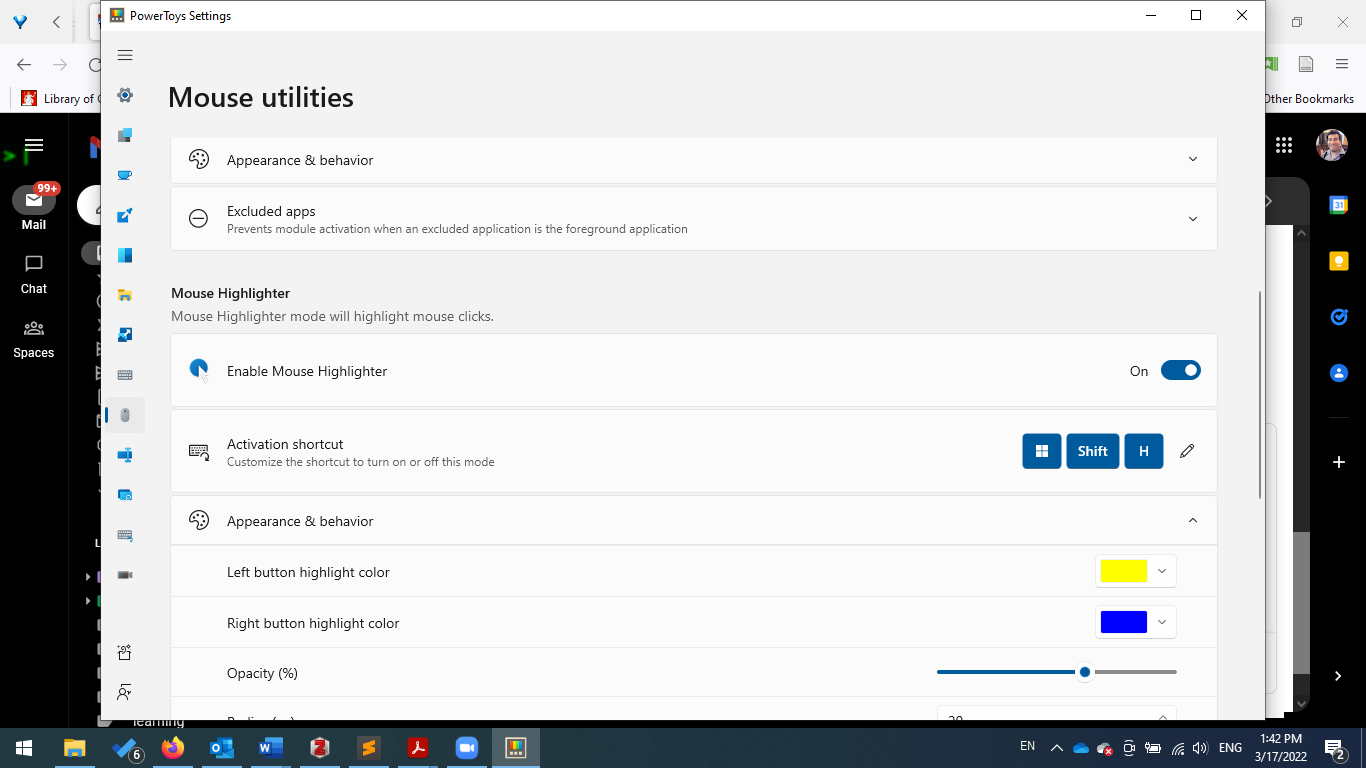1366x768 pixels.
Task: Click the yellow left button color swatch
Action: pyautogui.click(x=1124, y=571)
